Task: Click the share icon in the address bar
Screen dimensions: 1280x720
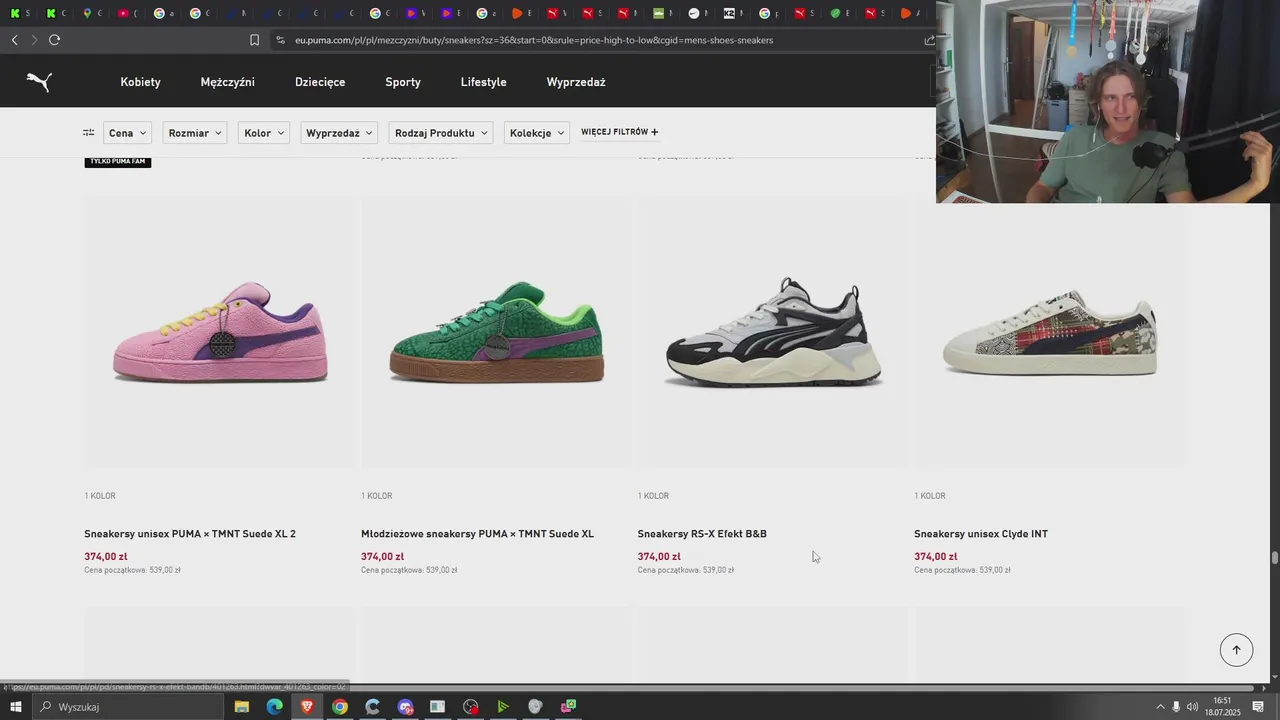Action: click(929, 40)
